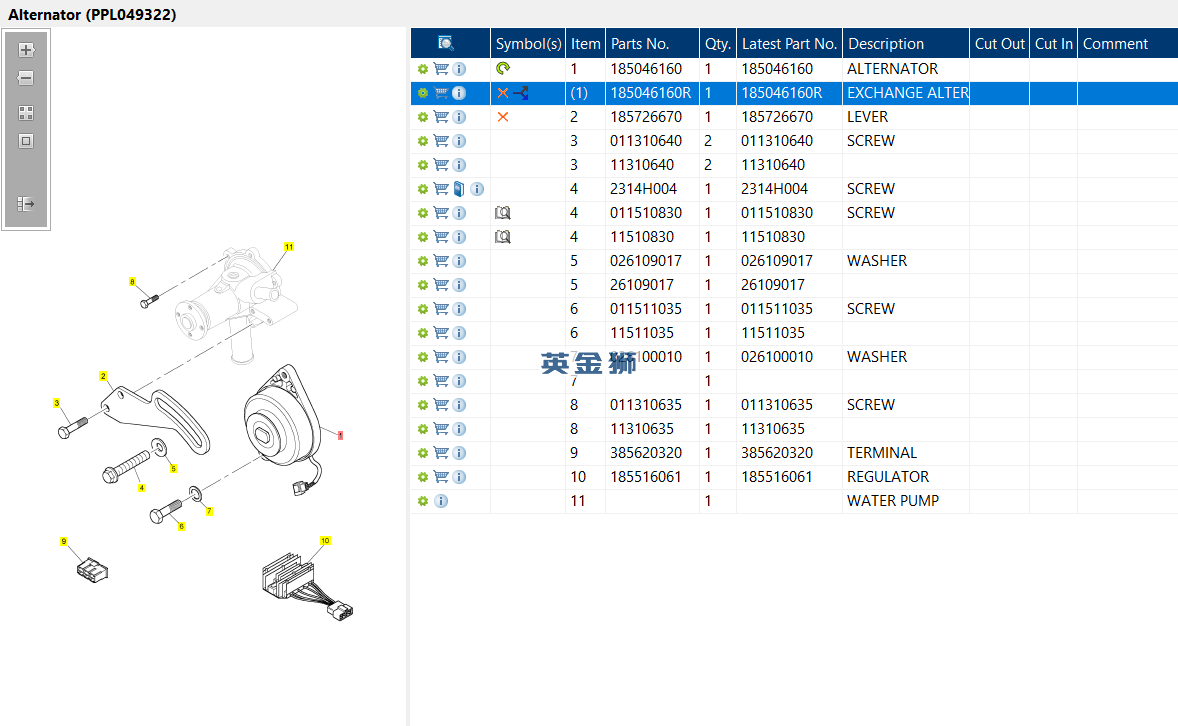Select part number 11511035 cell
The image size is (1178, 726).
pyautogui.click(x=652, y=333)
